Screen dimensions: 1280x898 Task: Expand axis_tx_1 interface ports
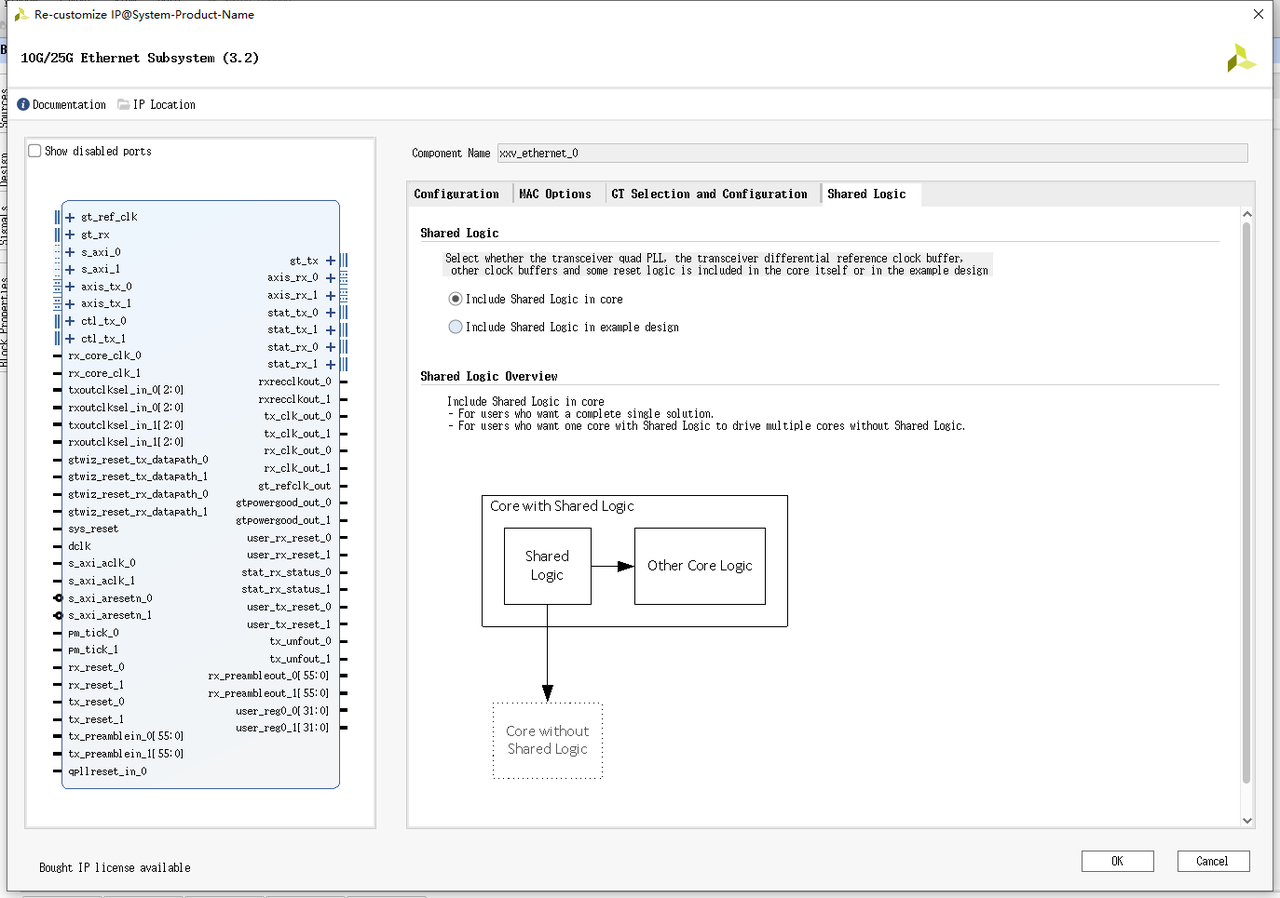[70, 303]
